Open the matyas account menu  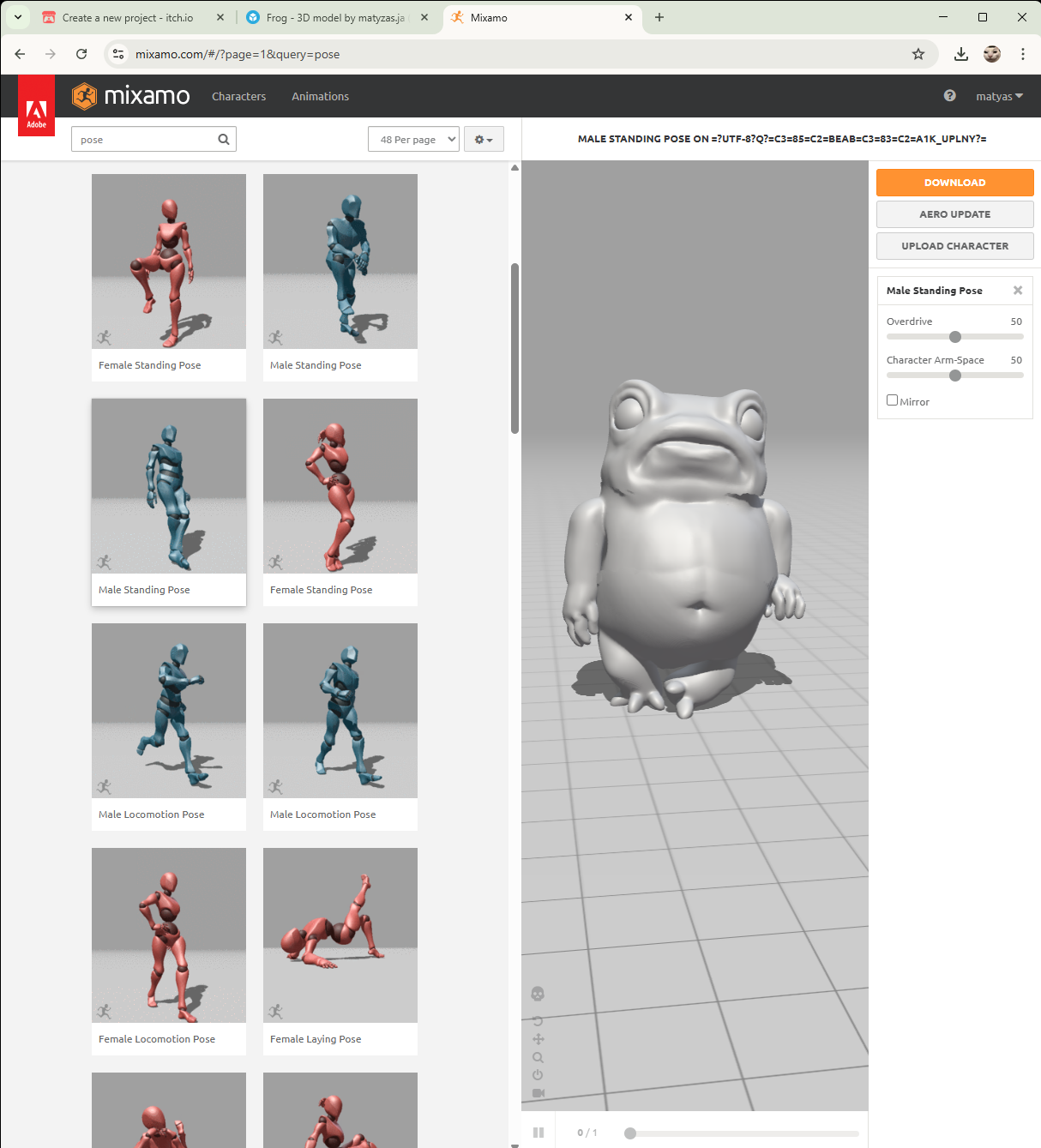point(999,96)
